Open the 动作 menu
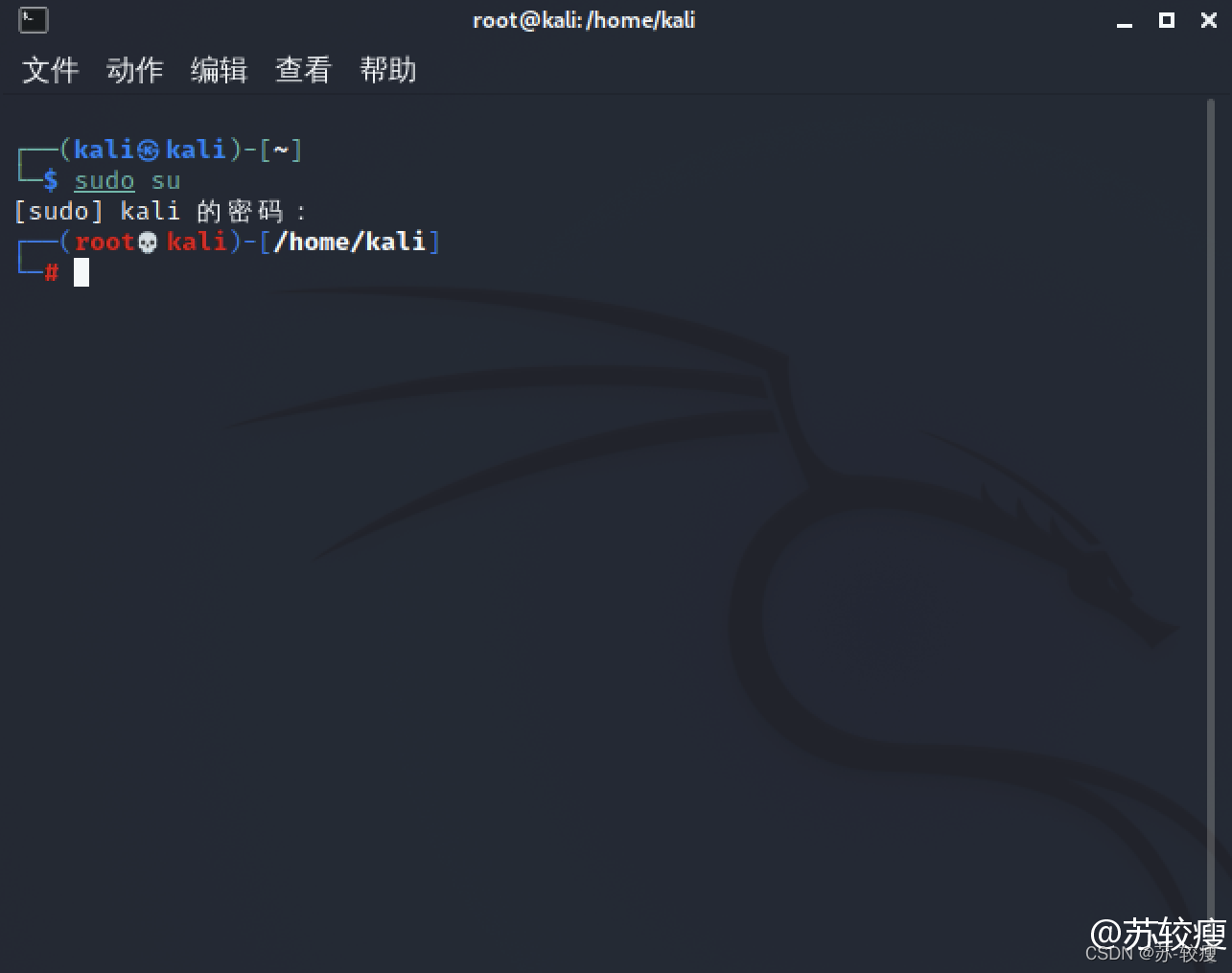1232x973 pixels. (134, 70)
